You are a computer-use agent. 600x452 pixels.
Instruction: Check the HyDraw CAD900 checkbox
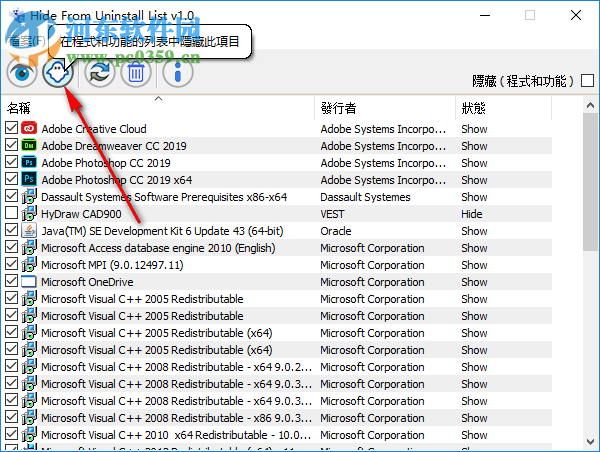[11, 213]
